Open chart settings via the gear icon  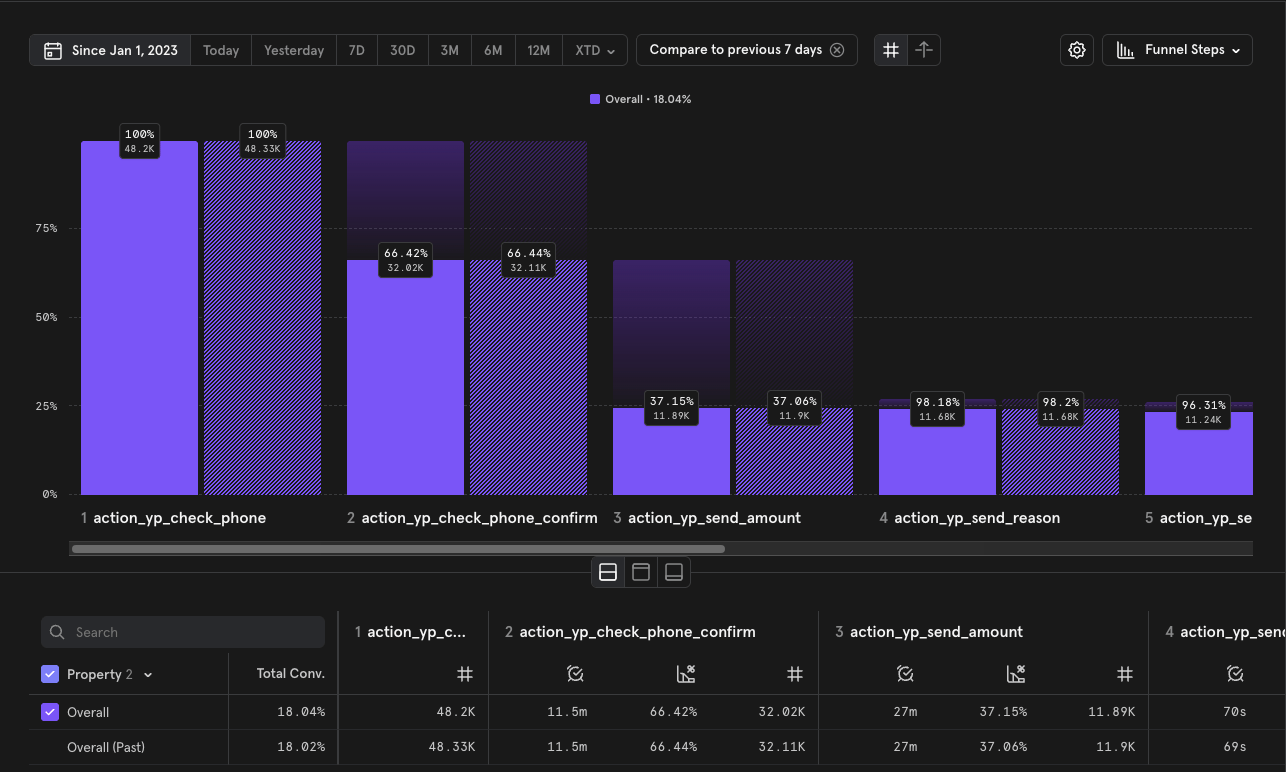[1076, 50]
